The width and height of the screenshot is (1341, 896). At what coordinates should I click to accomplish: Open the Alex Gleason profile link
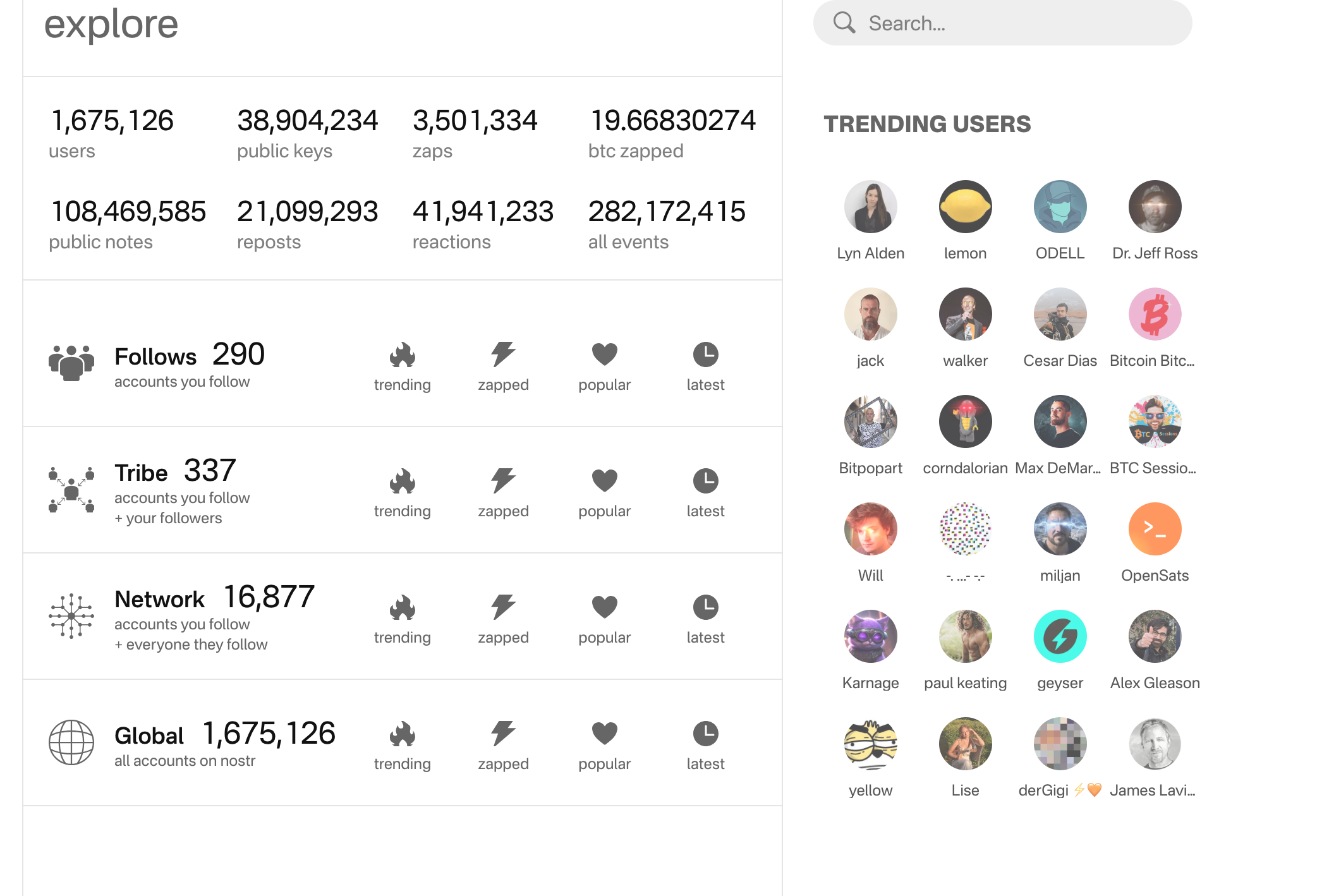click(1155, 683)
